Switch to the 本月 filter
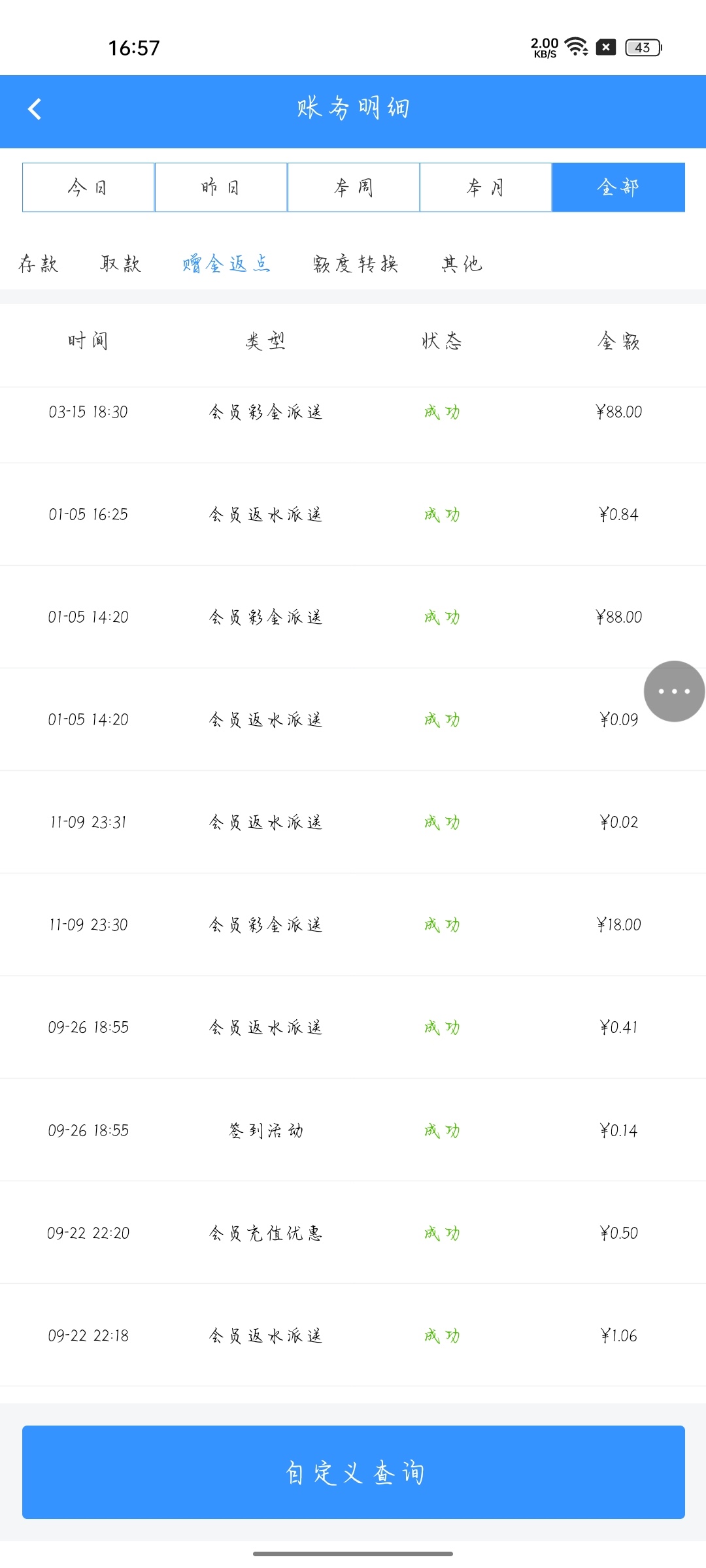 [x=486, y=188]
